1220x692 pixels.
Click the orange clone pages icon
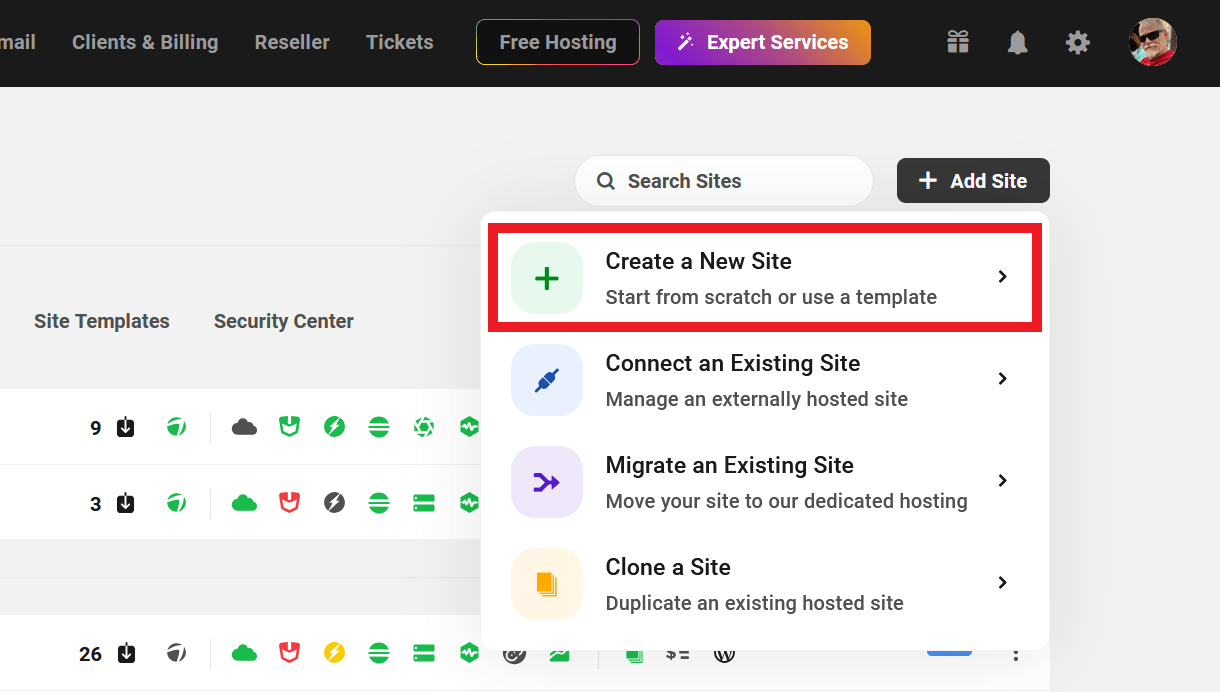[547, 584]
